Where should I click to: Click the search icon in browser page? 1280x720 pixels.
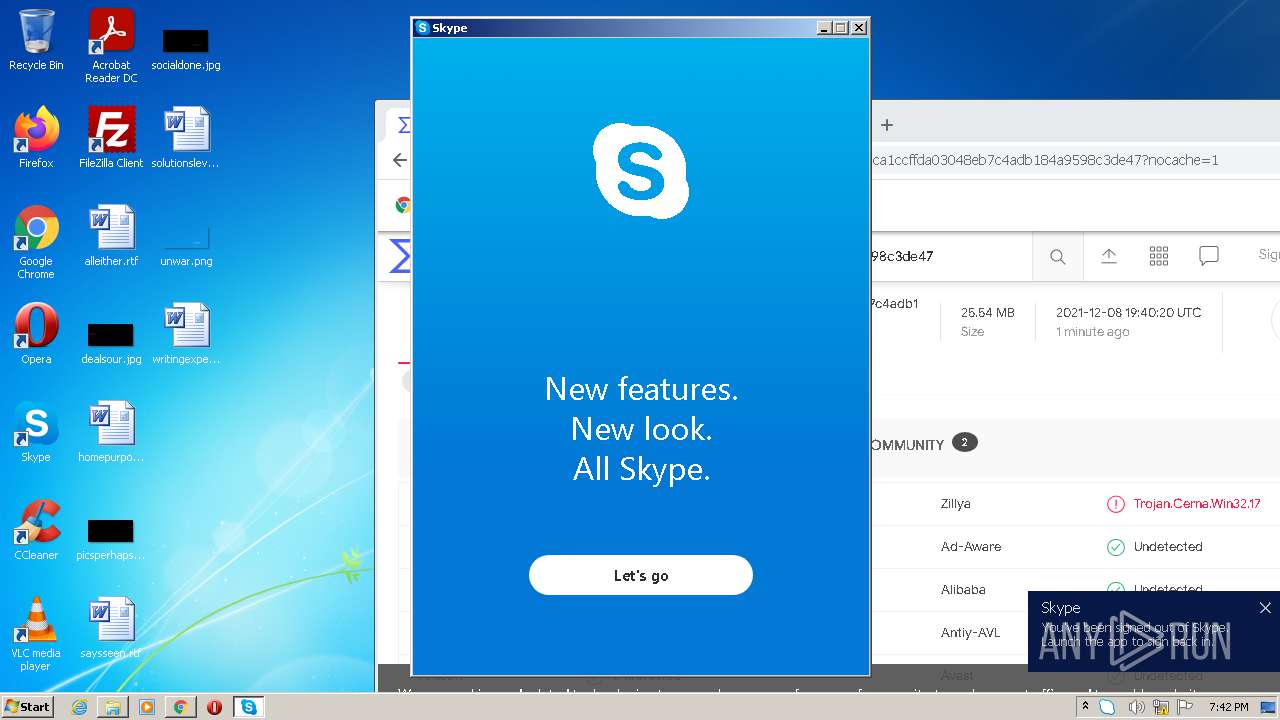pos(1057,257)
